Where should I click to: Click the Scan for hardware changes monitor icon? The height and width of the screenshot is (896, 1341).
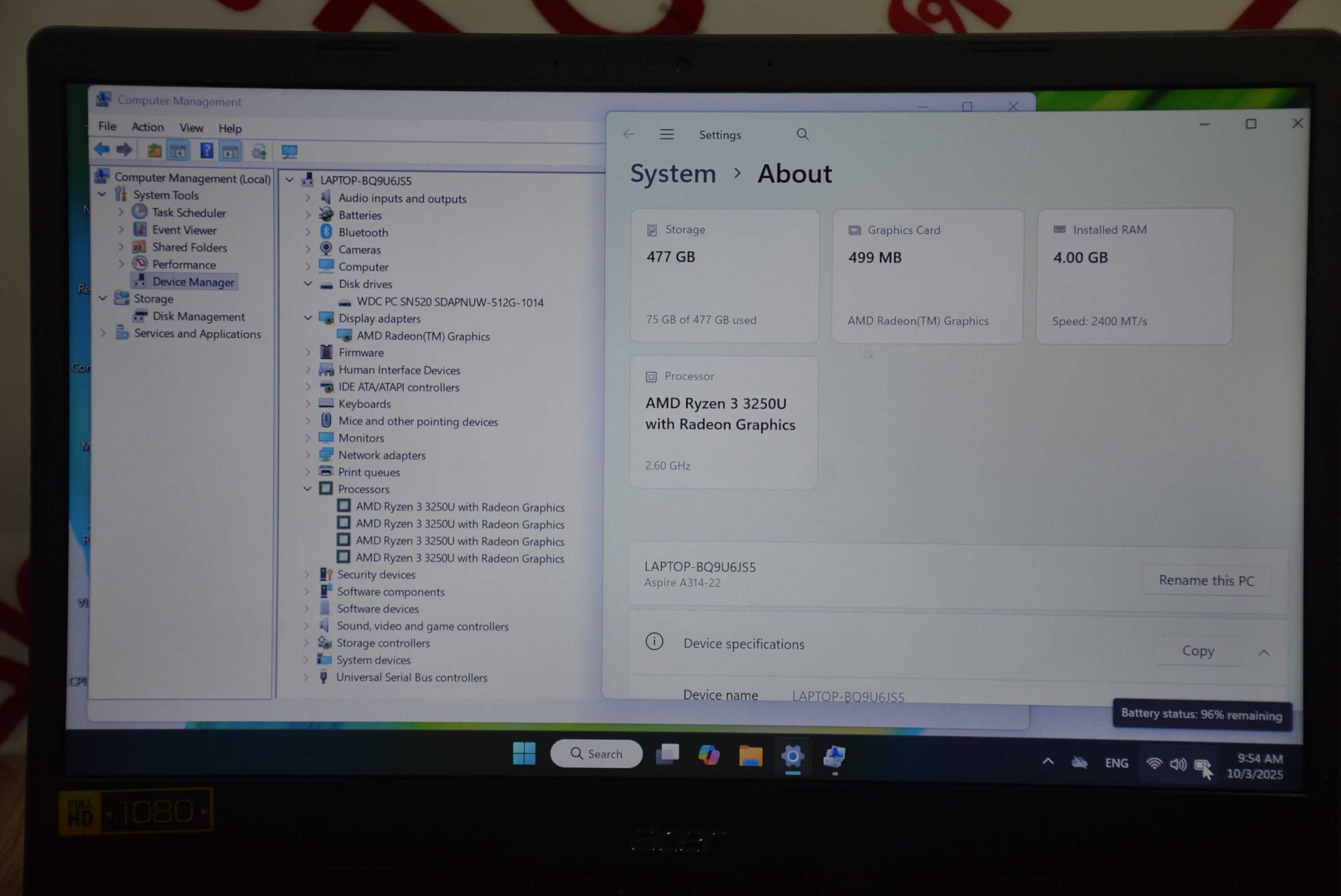point(289,152)
